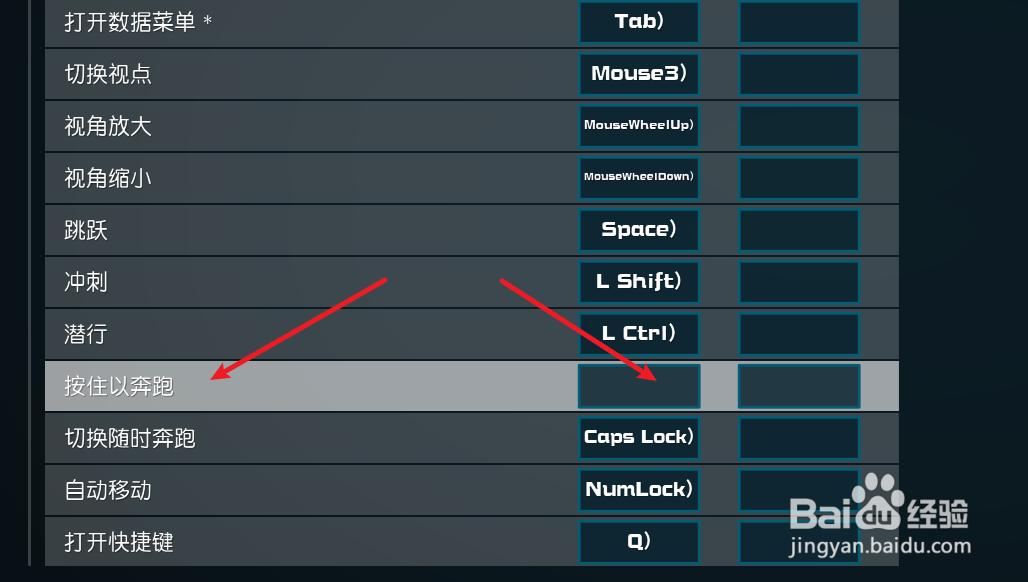The height and width of the screenshot is (582, 1028).
Task: Change the L Ctrl keybind for 潜行
Action: [639, 334]
